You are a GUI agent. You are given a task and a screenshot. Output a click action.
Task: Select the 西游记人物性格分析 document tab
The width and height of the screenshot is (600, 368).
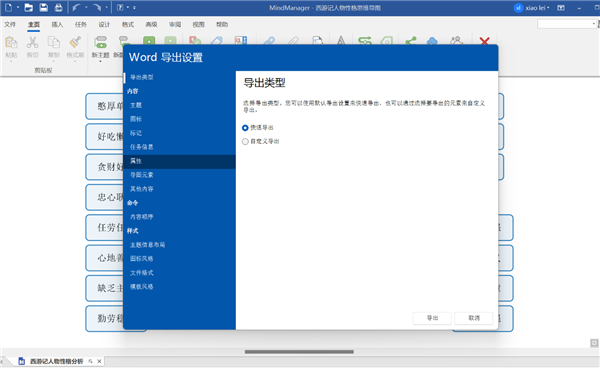point(57,361)
